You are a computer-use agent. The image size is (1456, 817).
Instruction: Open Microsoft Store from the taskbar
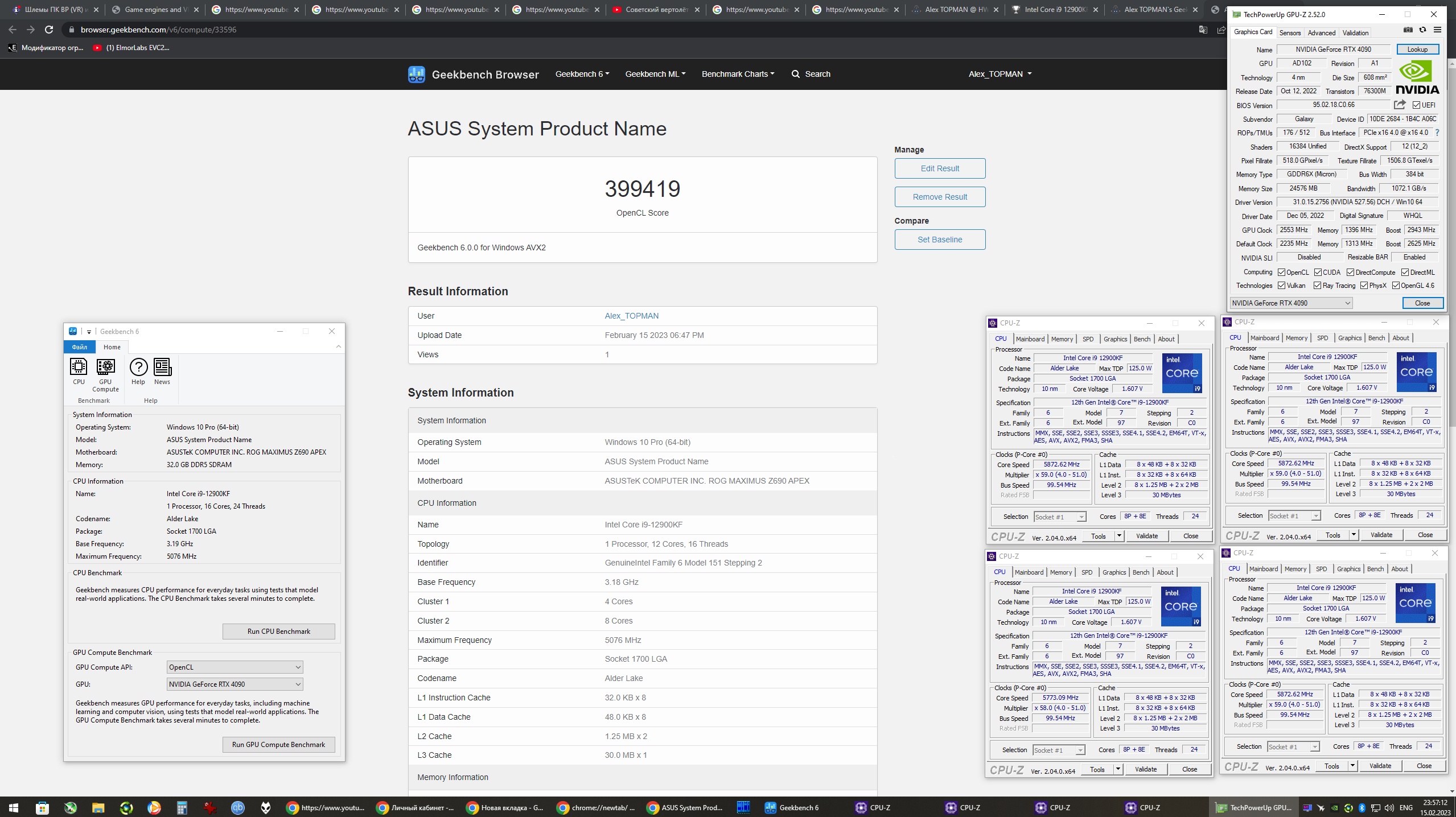tap(42, 807)
